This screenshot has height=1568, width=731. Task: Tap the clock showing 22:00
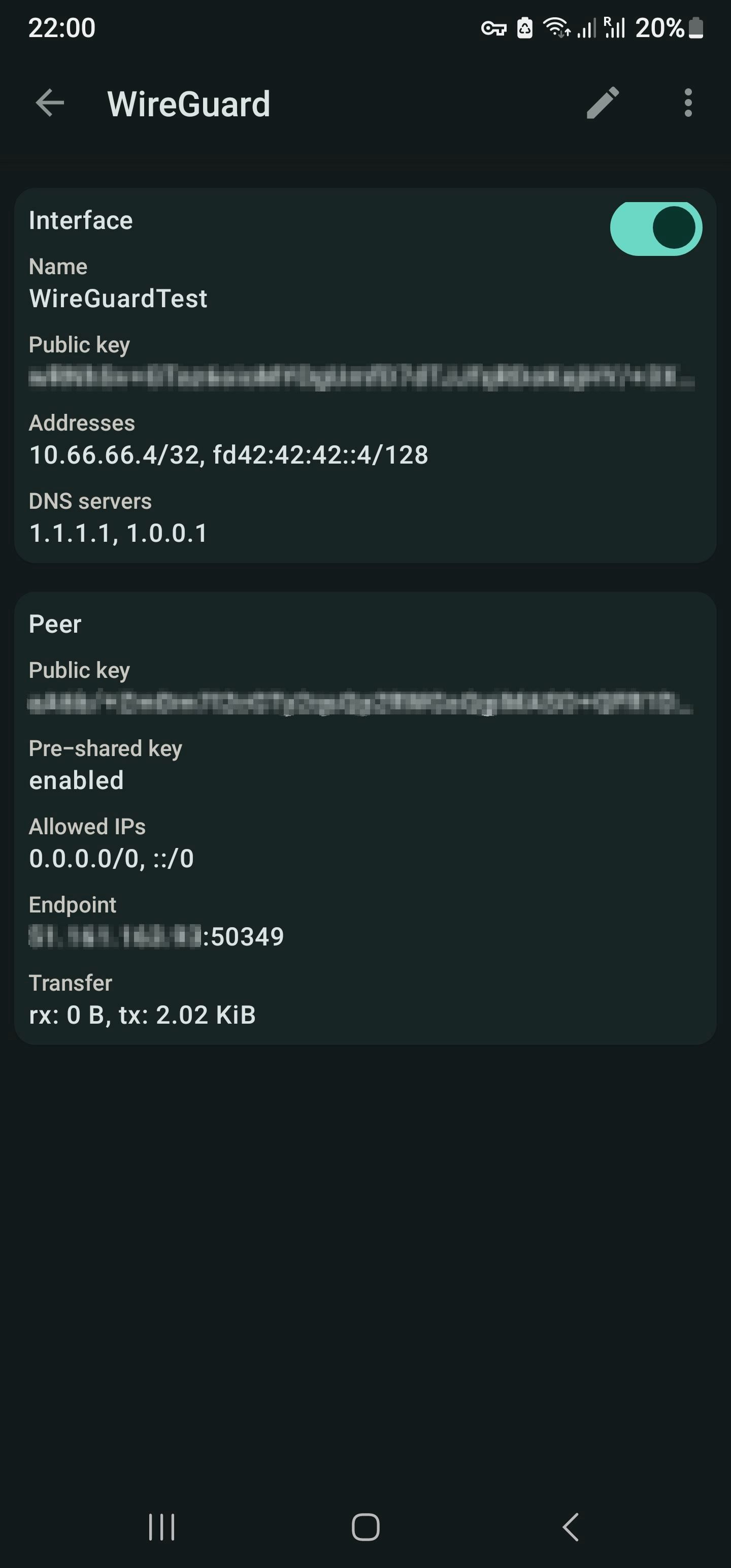(61, 27)
